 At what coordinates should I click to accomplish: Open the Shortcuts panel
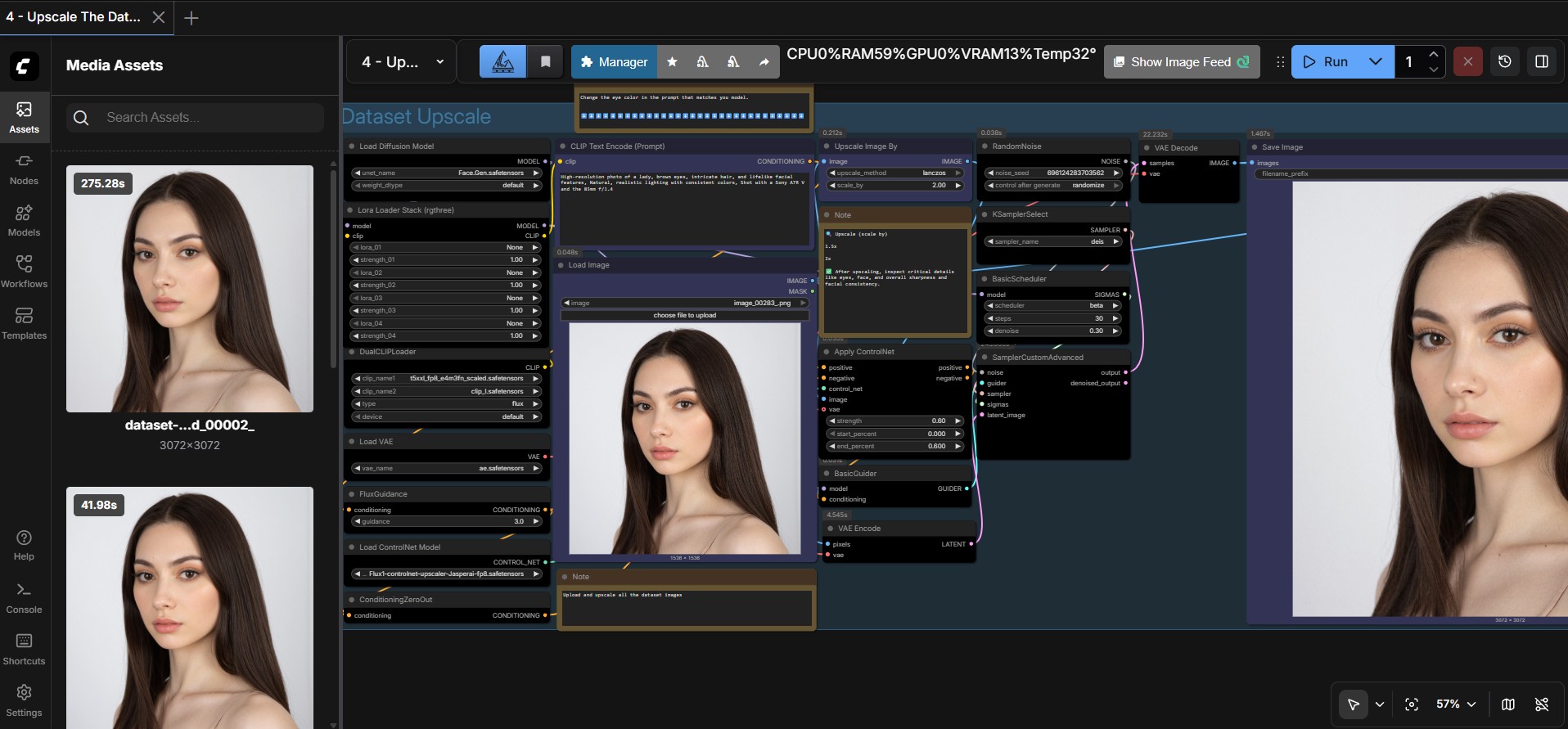[x=24, y=650]
